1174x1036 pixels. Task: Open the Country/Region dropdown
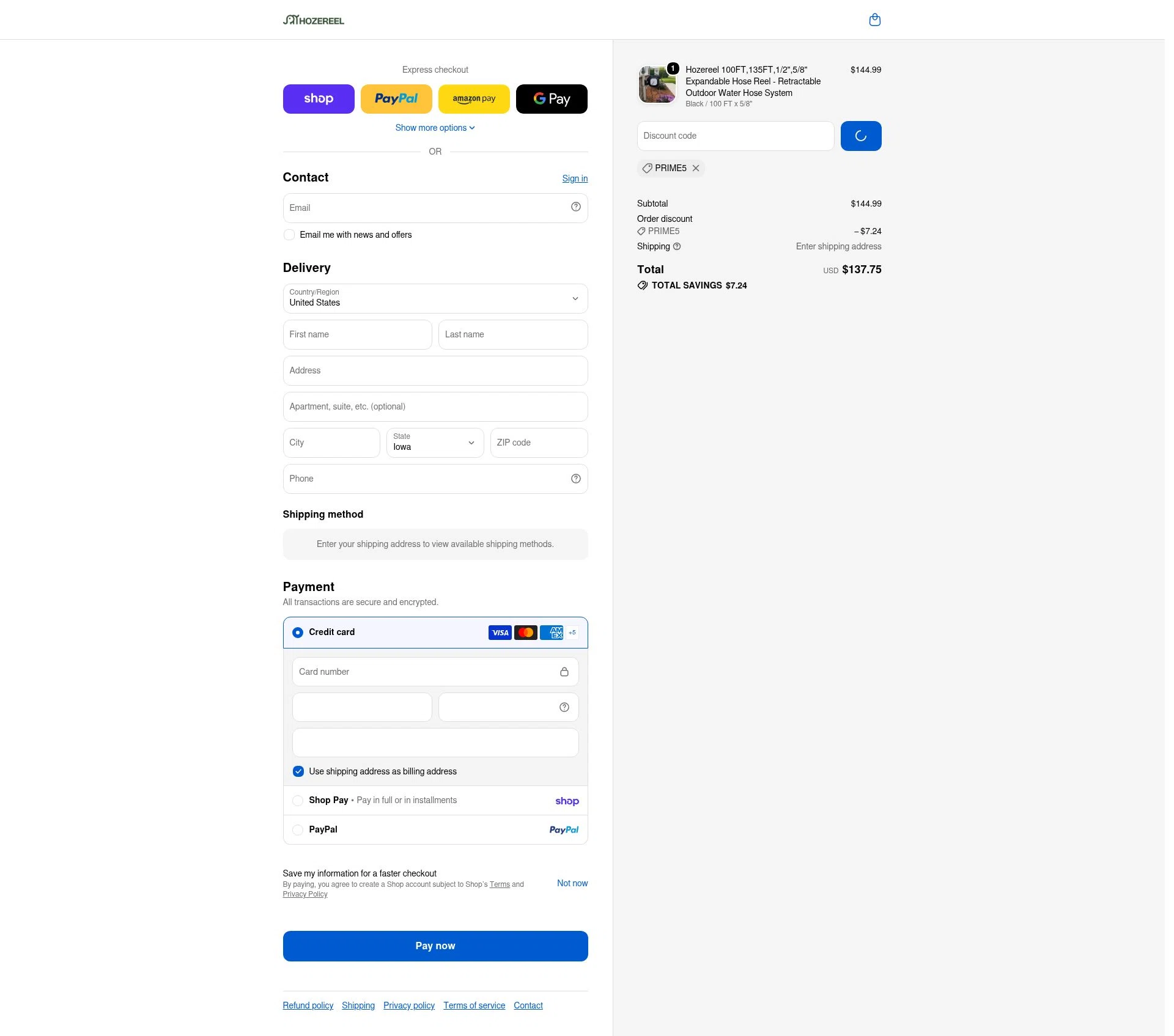click(435, 299)
